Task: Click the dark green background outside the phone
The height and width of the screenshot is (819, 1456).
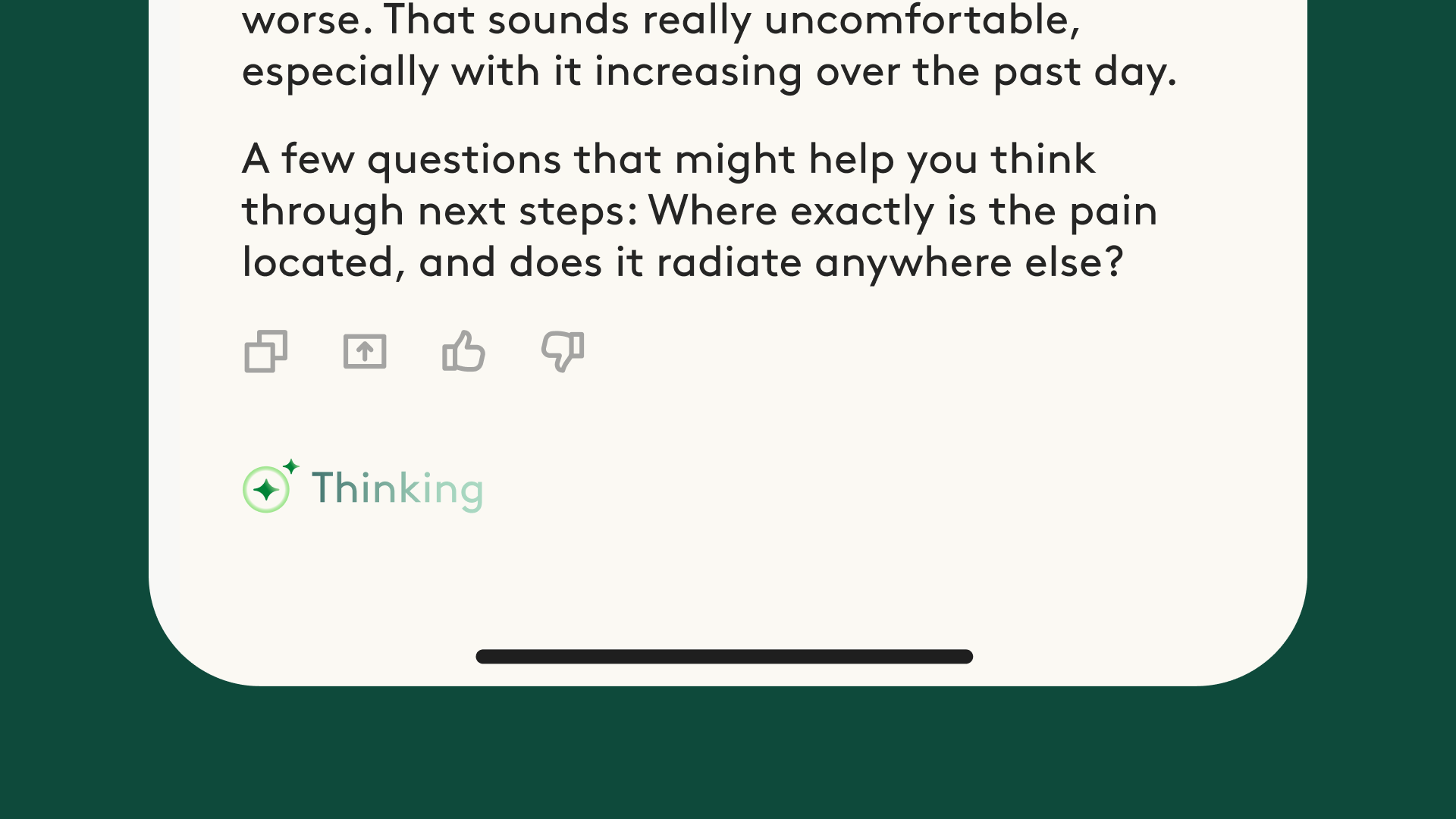Action: point(76,409)
